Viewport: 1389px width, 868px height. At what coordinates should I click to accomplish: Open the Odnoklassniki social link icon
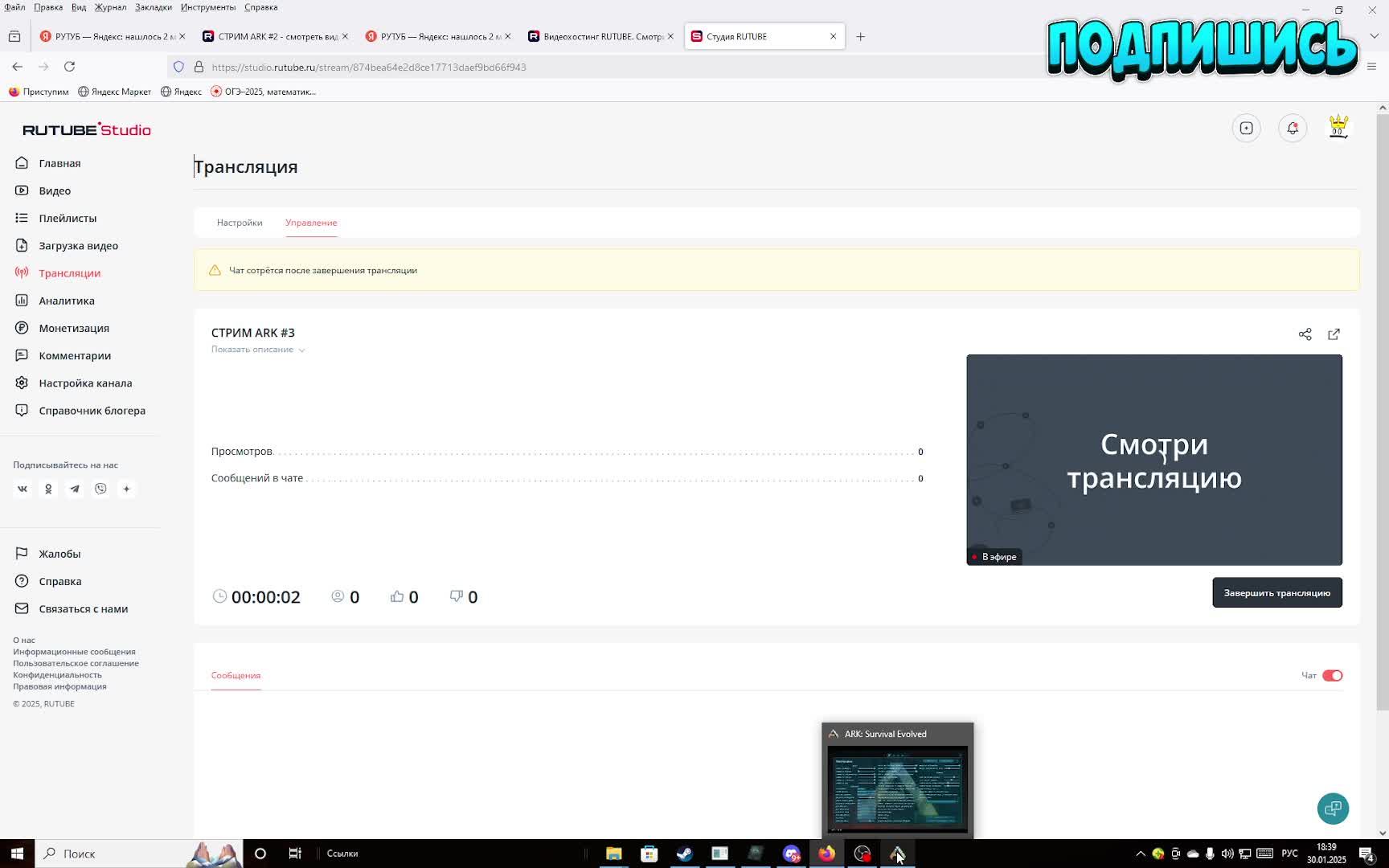(48, 489)
